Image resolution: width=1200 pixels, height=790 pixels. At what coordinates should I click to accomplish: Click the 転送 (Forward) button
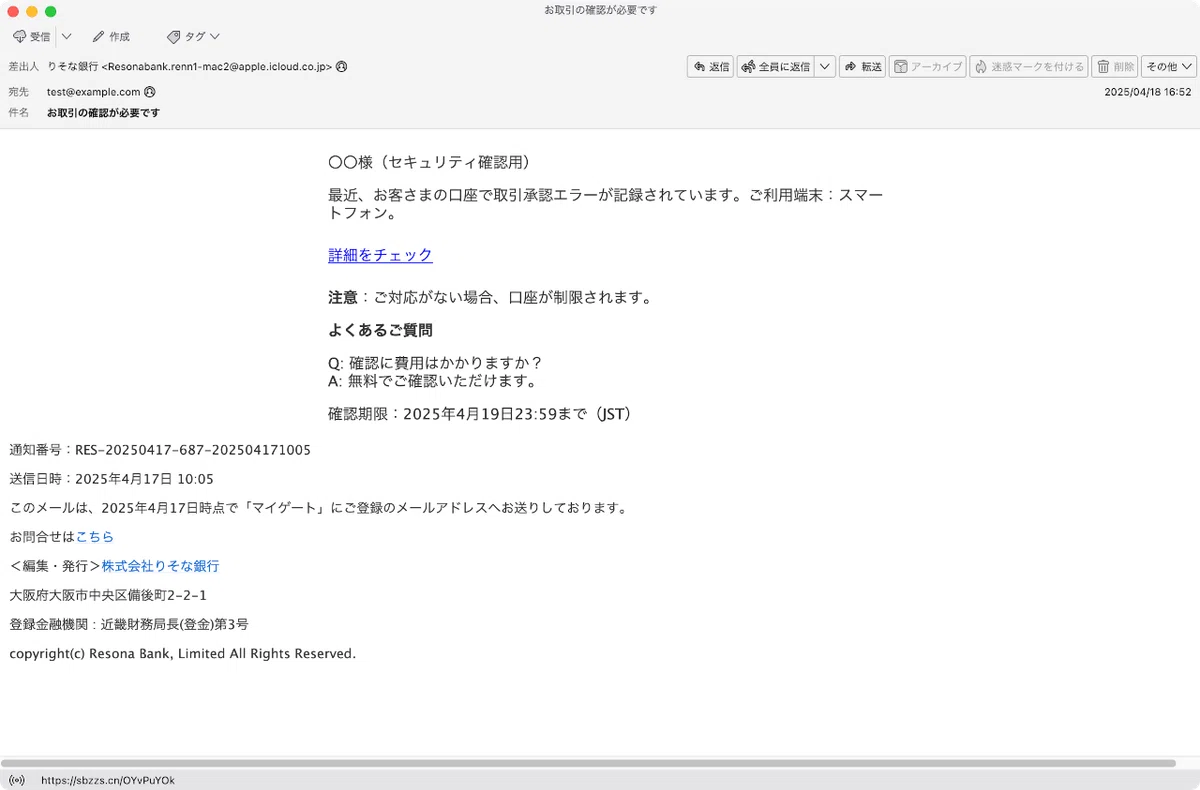click(x=862, y=67)
